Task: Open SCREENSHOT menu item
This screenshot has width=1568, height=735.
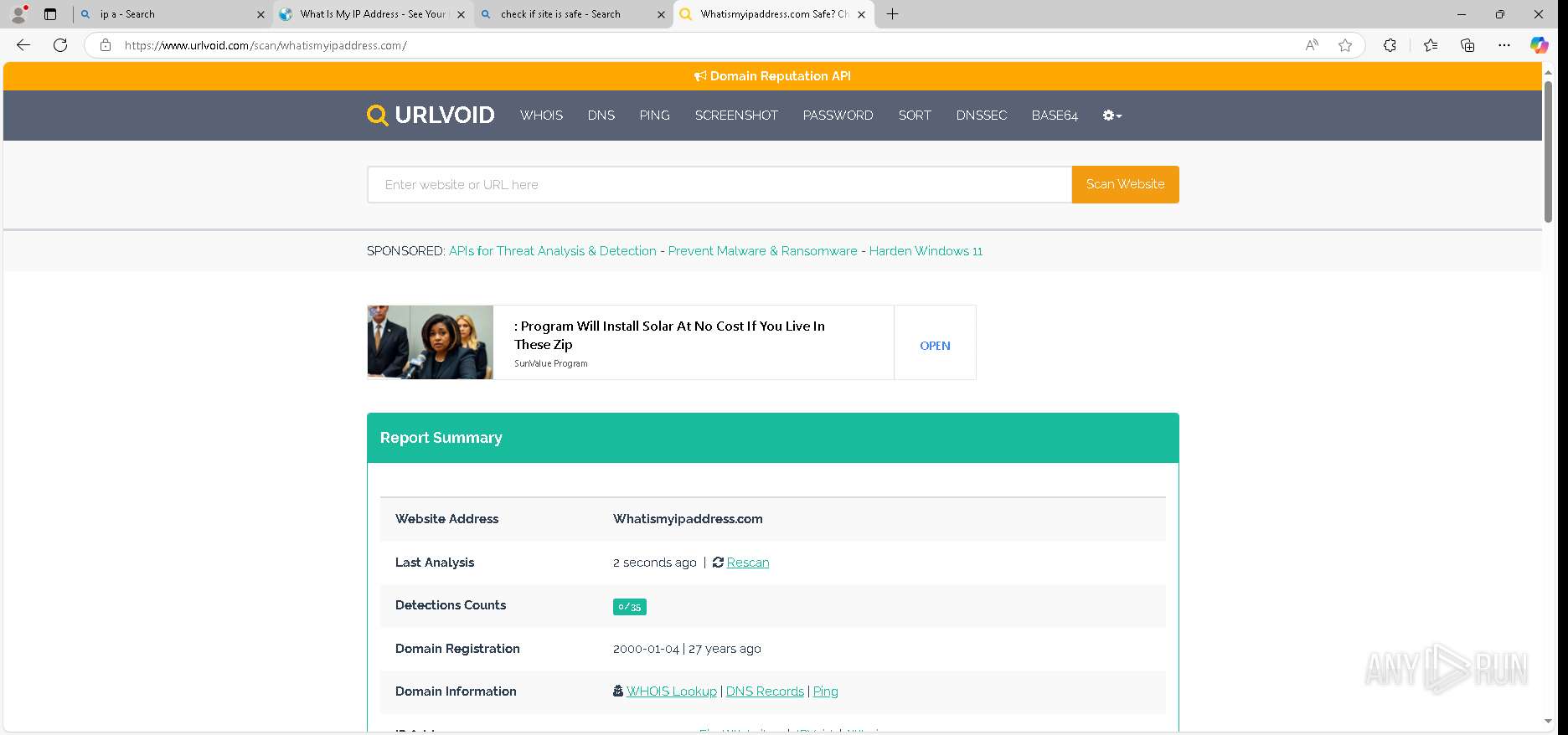Action: pyautogui.click(x=736, y=116)
